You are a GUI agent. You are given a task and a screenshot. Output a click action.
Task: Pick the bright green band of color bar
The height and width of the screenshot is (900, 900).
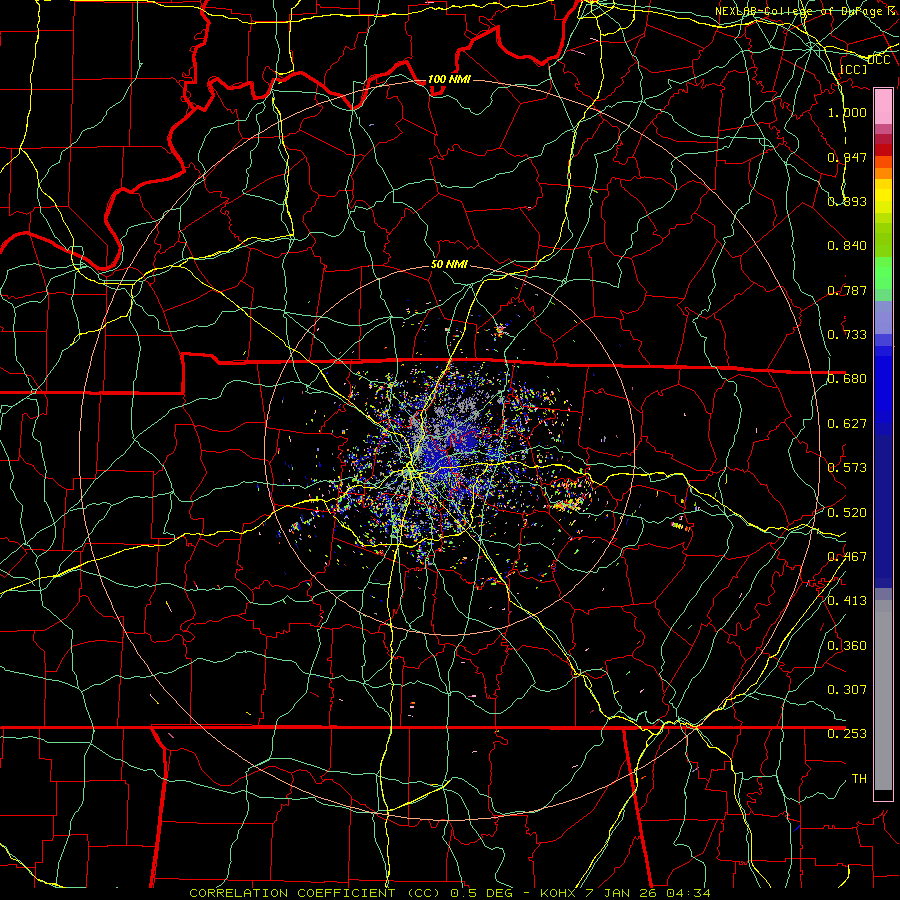click(883, 273)
